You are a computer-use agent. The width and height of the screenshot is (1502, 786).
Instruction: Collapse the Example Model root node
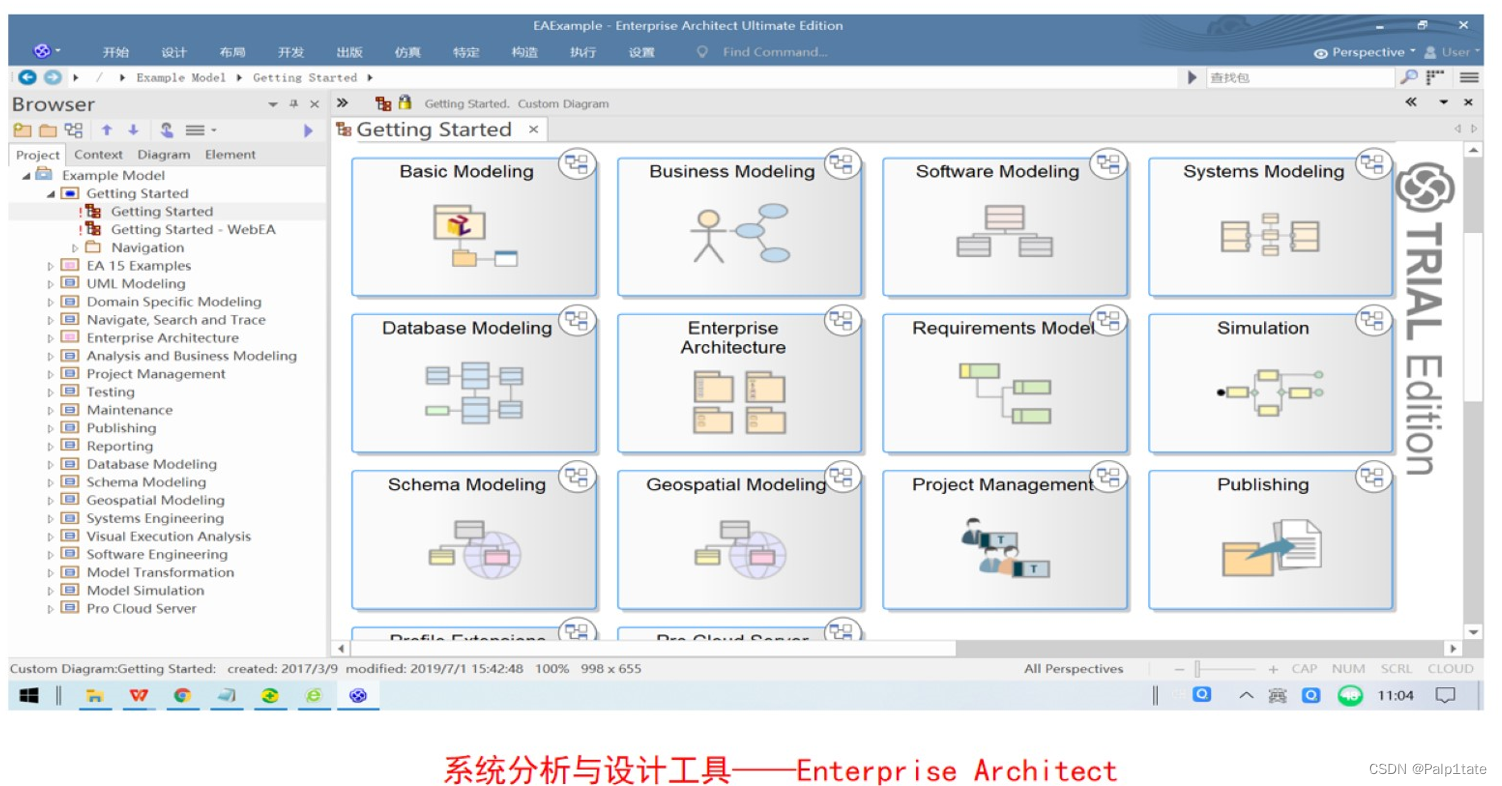point(26,176)
